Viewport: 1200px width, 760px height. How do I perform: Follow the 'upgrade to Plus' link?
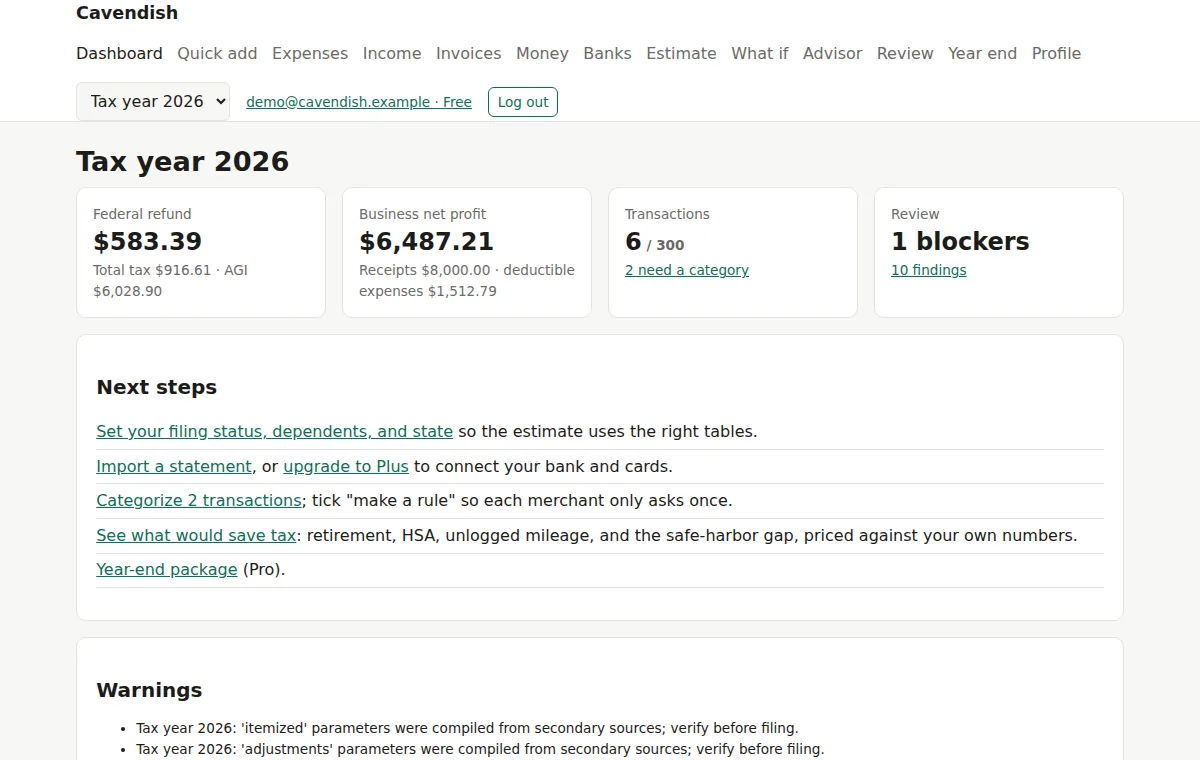pos(346,466)
